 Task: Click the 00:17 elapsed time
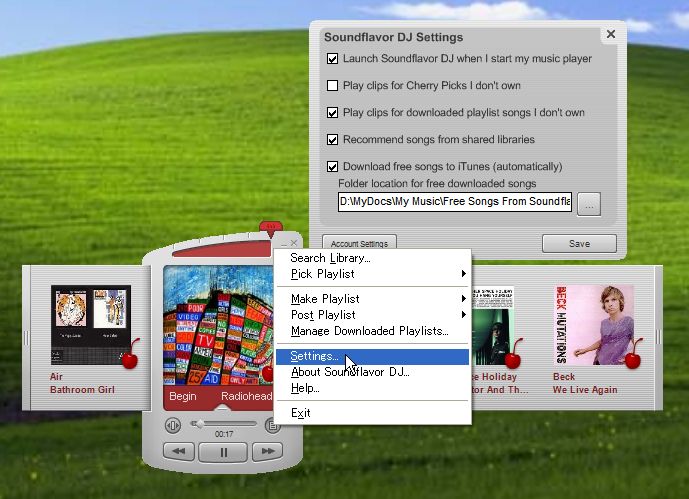(224, 434)
